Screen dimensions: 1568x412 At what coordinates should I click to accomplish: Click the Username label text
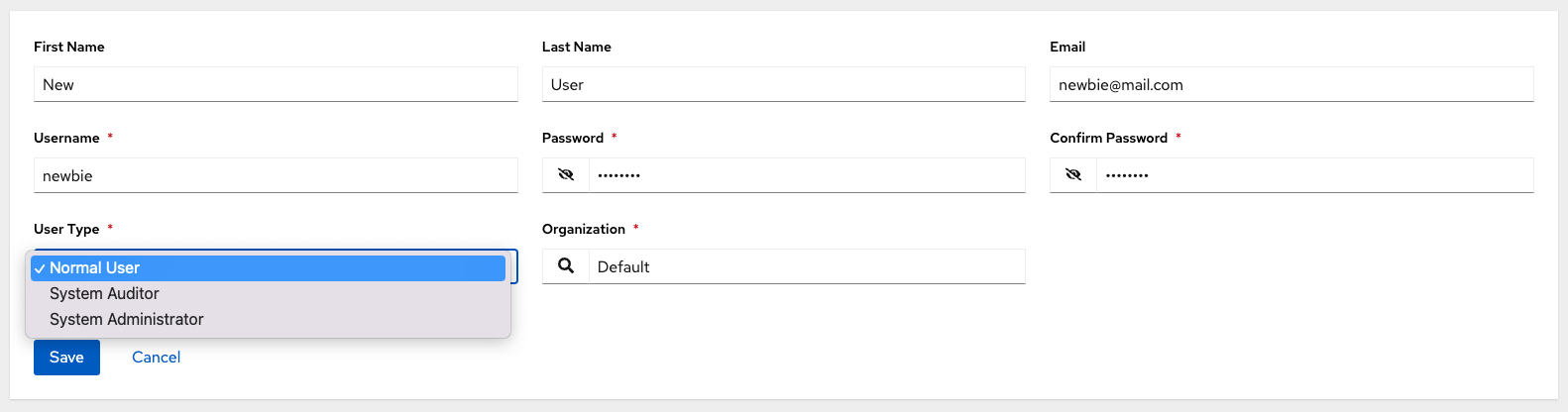click(x=66, y=138)
